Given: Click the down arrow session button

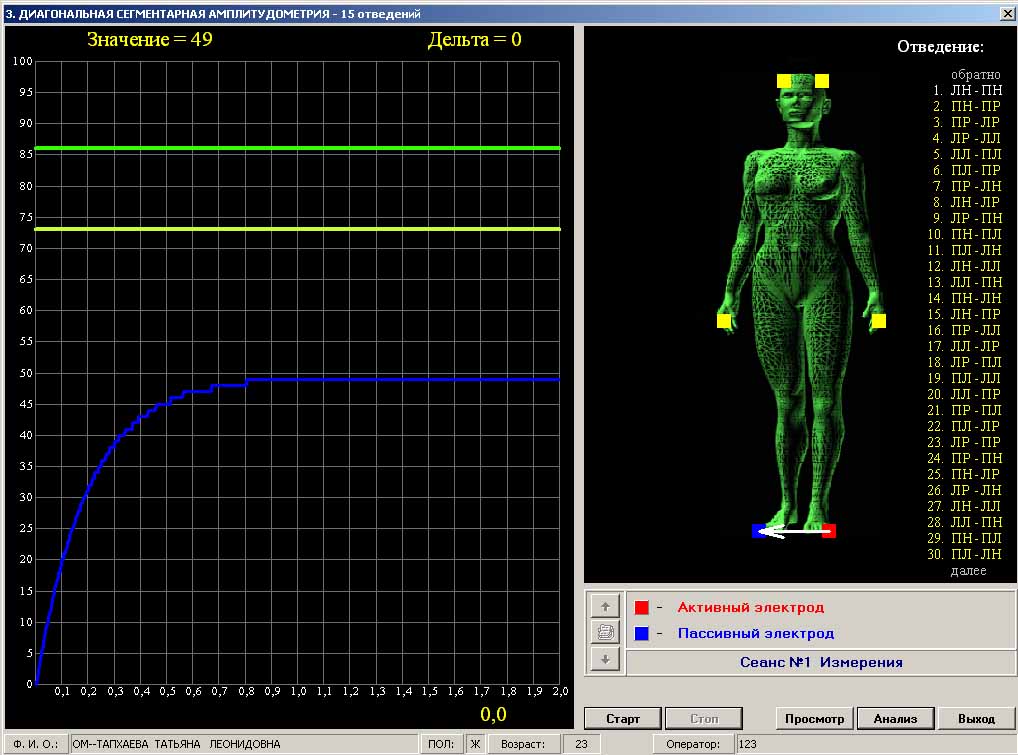Looking at the screenshot, I should pyautogui.click(x=605, y=660).
